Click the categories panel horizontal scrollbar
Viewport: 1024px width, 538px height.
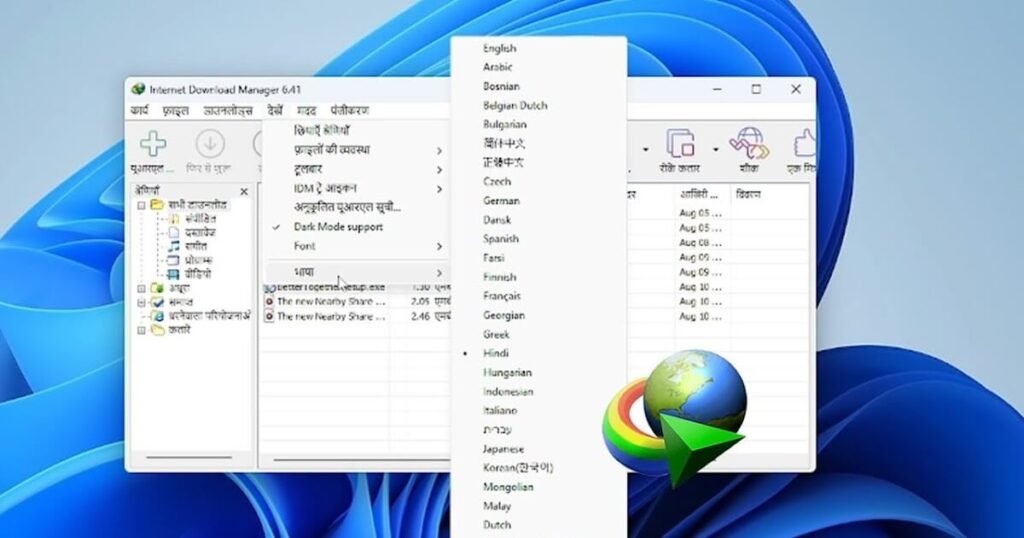(x=189, y=458)
